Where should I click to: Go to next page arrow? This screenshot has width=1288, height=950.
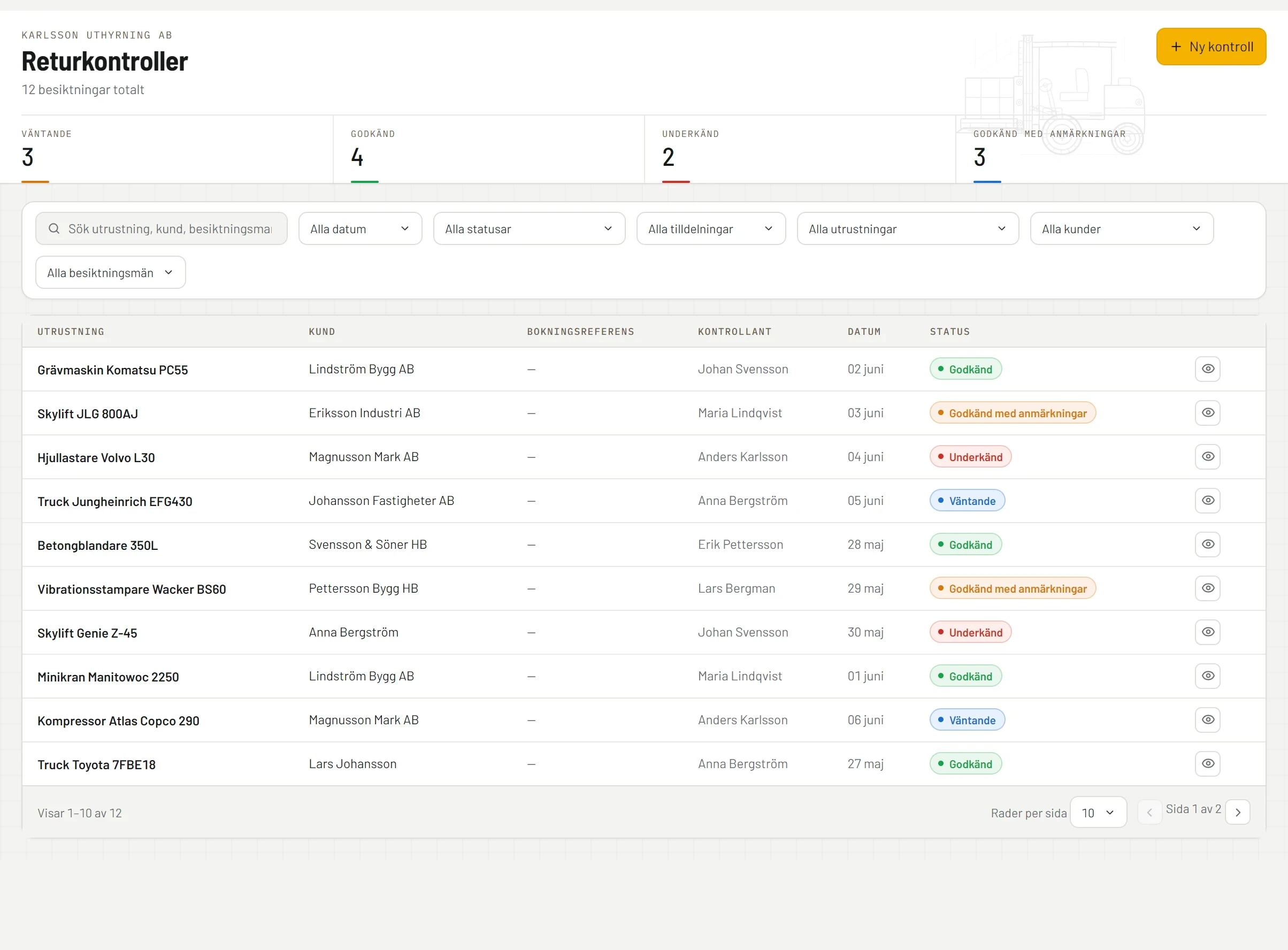(x=1237, y=813)
